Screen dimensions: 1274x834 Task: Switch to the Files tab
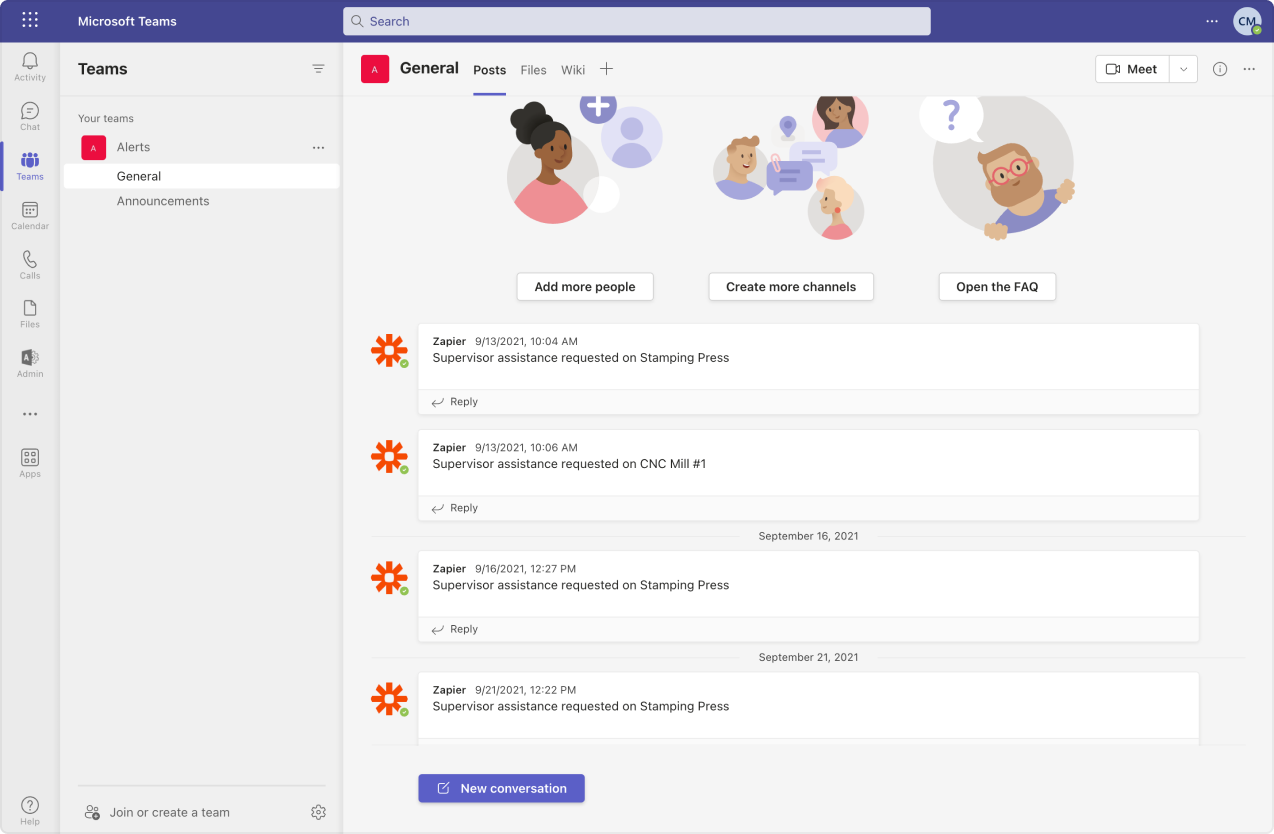coord(534,70)
